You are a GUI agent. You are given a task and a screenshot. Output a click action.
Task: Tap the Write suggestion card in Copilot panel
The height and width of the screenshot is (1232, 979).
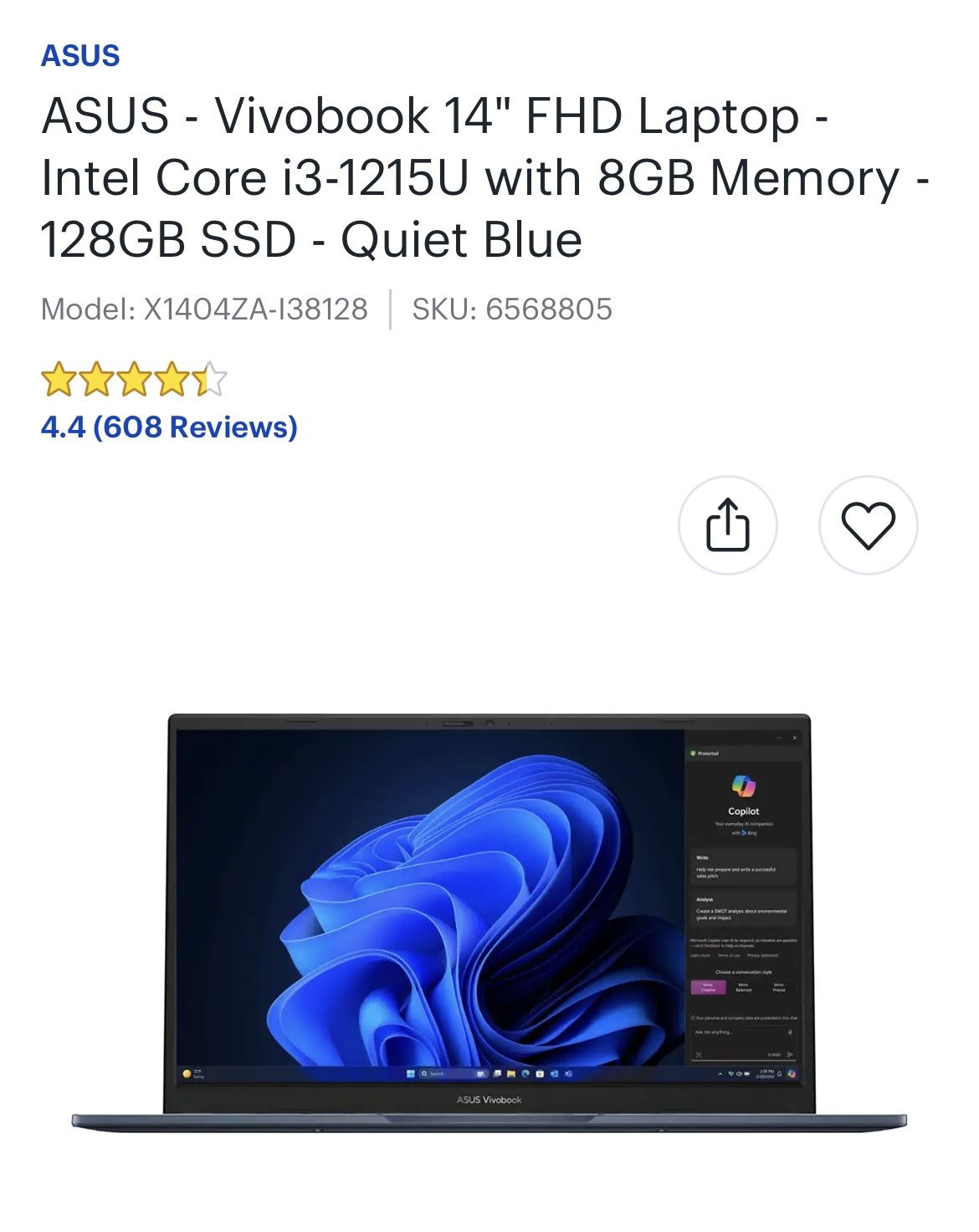point(743,866)
